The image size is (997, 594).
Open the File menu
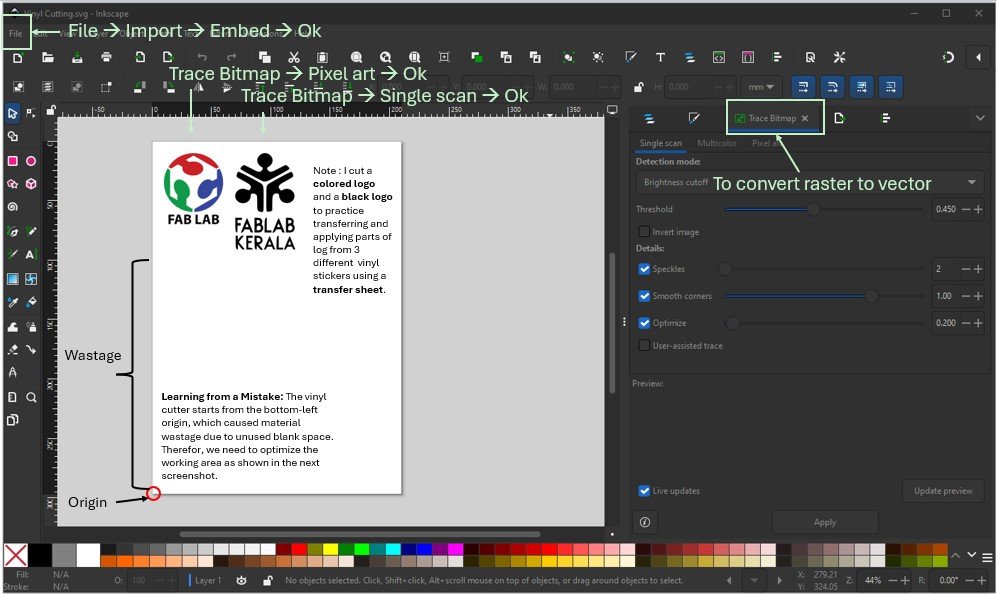tap(16, 33)
